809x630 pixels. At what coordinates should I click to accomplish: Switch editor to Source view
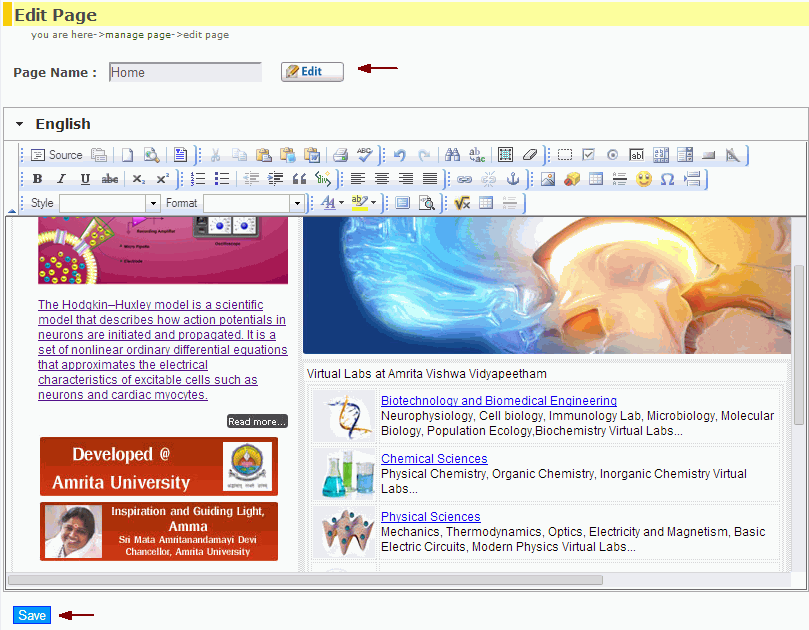pyautogui.click(x=57, y=155)
